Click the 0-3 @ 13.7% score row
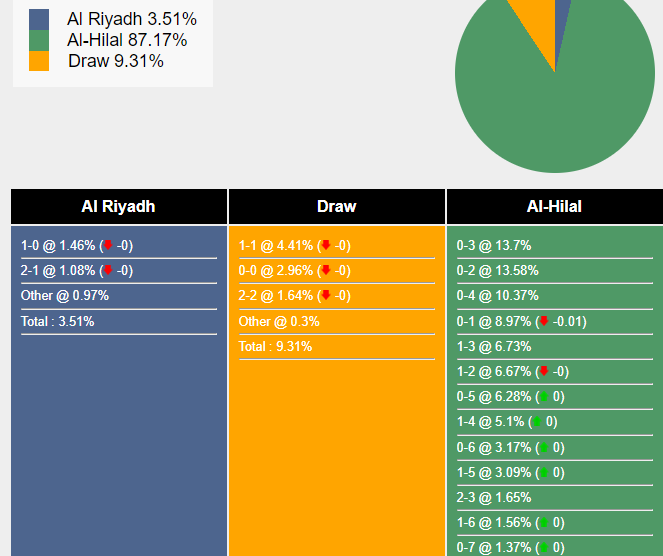663x556 pixels. [x=494, y=246]
